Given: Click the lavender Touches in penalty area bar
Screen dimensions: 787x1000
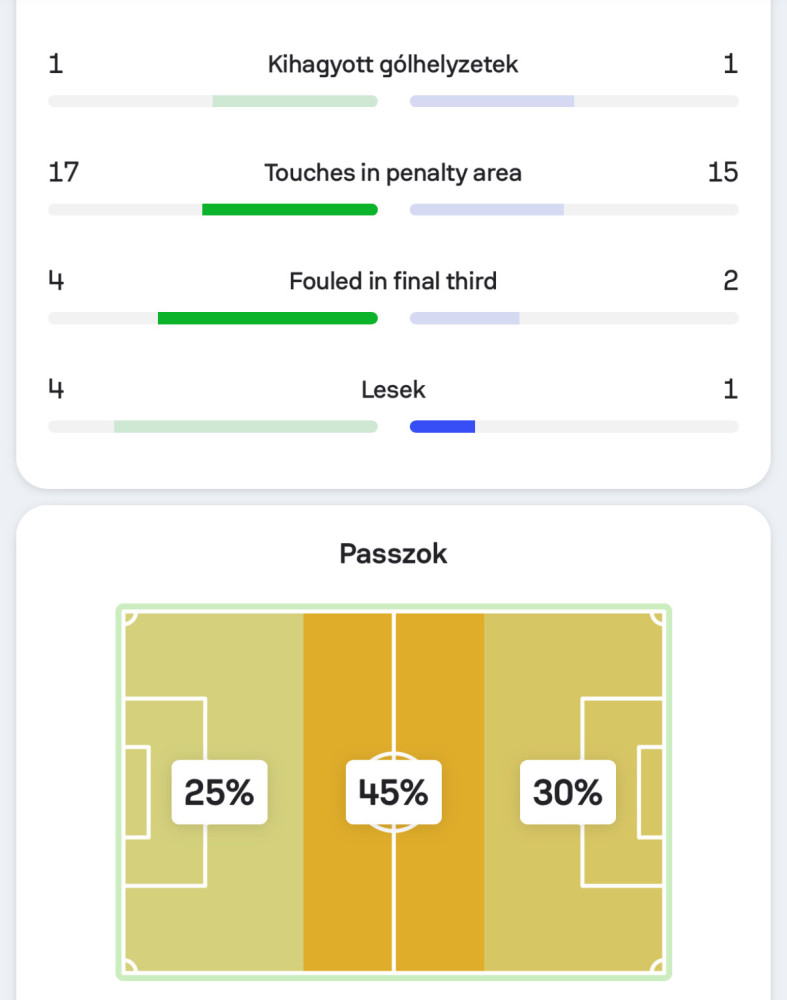Looking at the screenshot, I should point(487,210).
